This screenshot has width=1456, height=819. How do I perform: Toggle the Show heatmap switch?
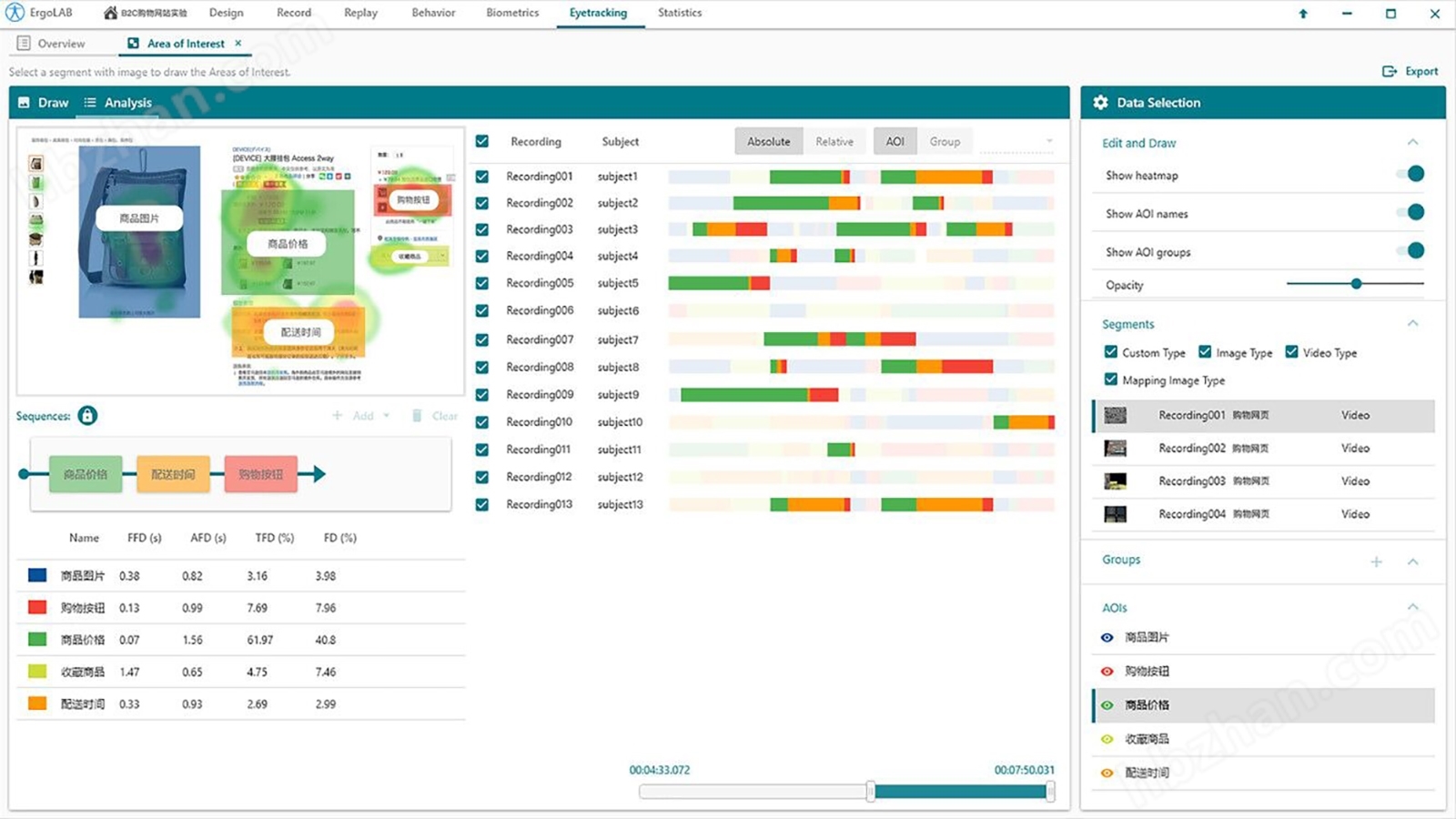[x=1411, y=174]
